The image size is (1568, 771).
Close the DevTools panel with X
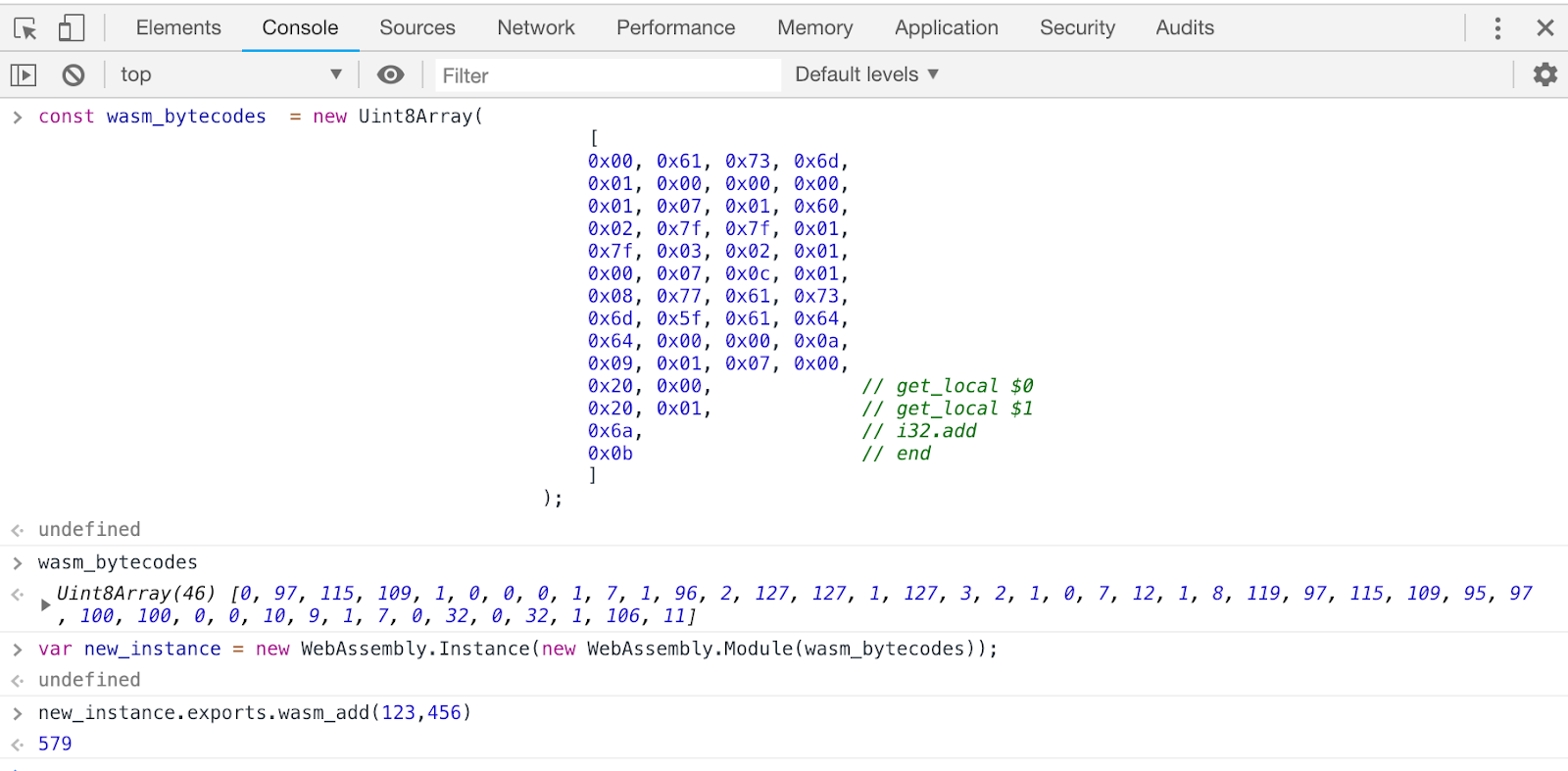click(x=1545, y=28)
